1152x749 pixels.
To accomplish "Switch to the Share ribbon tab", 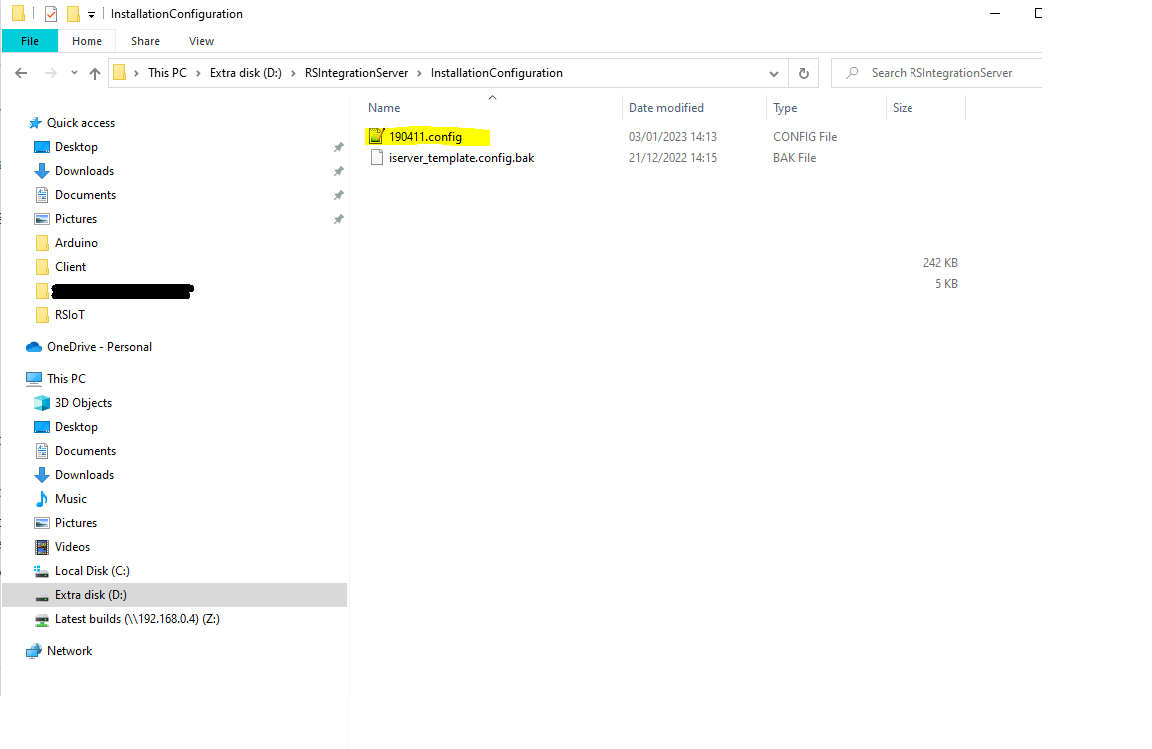I will [145, 41].
